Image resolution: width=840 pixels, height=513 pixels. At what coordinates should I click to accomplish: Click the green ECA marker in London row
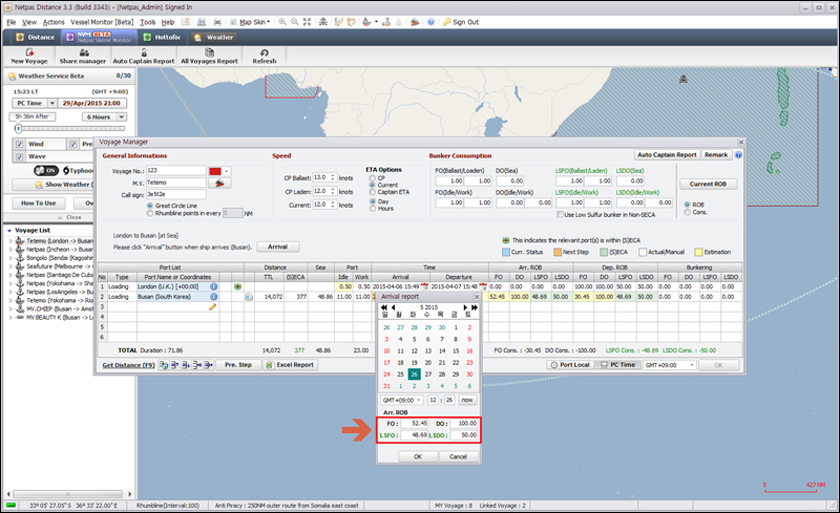tap(237, 286)
